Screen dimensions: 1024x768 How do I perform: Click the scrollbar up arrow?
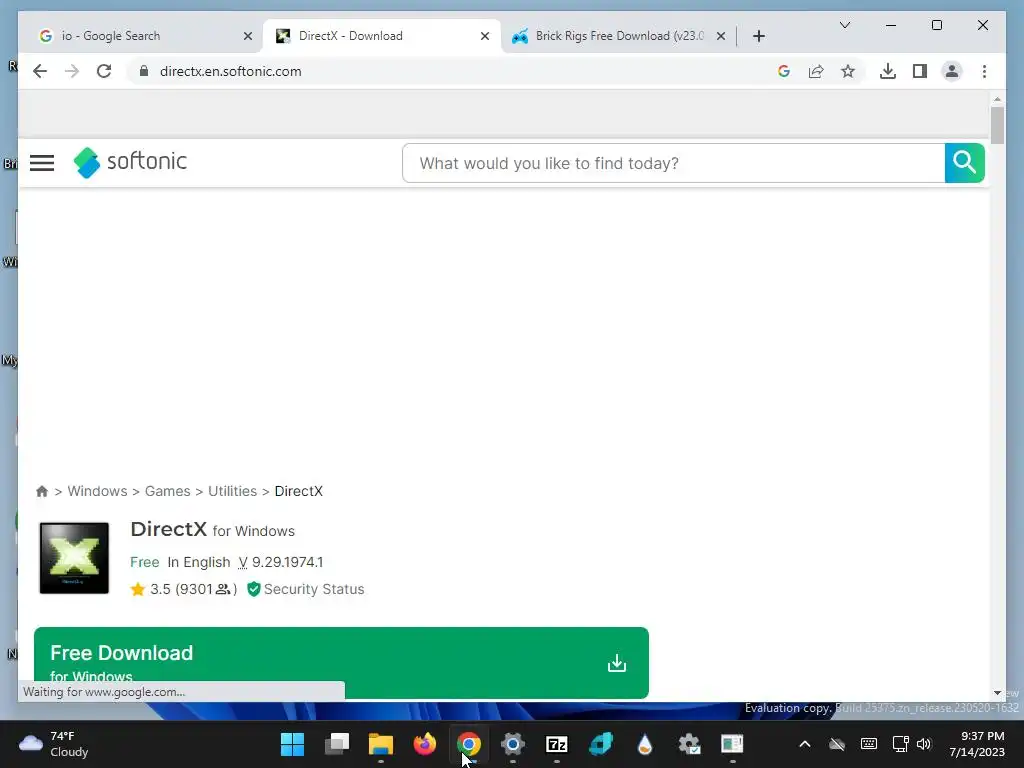[997, 99]
